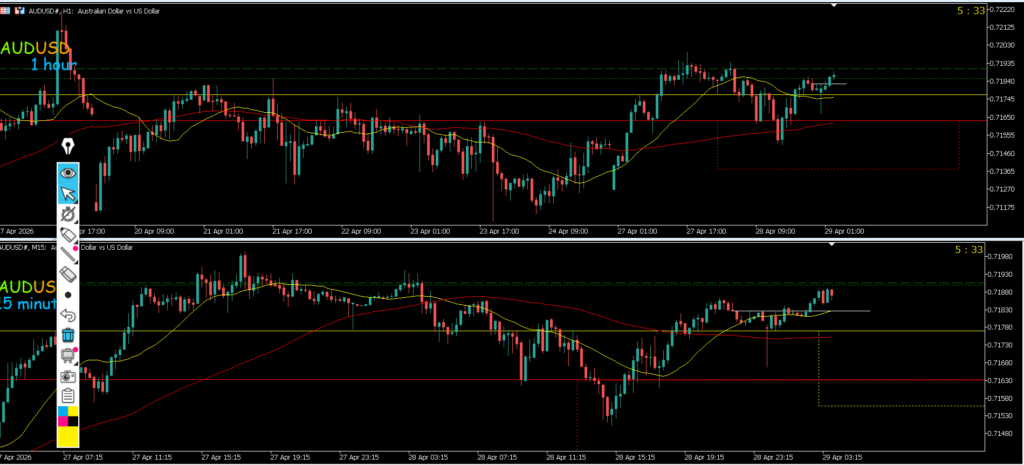Viewport: 1024px width, 465px height.
Task: Select the eraser tool
Action: (x=69, y=275)
